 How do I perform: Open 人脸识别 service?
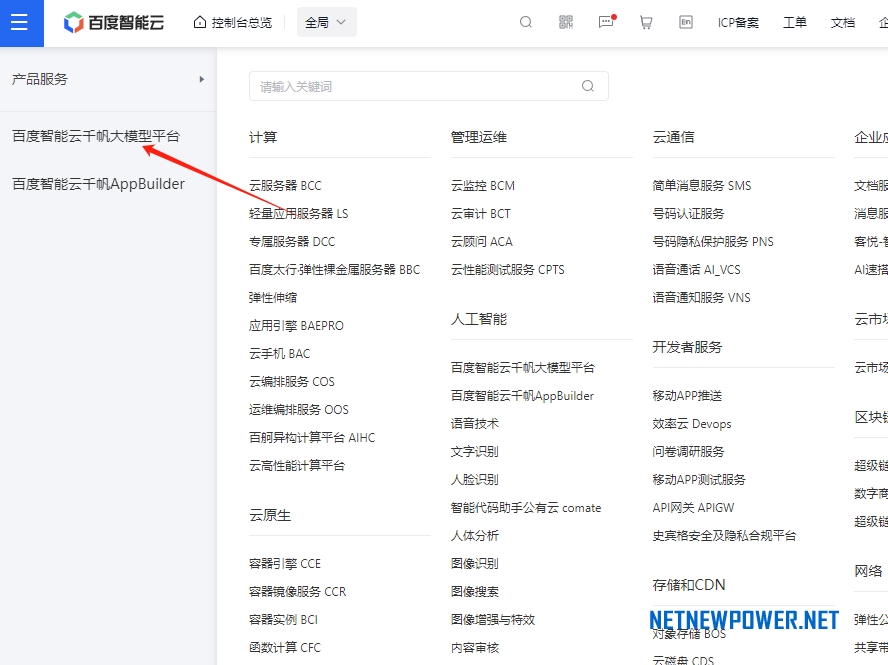pos(475,480)
